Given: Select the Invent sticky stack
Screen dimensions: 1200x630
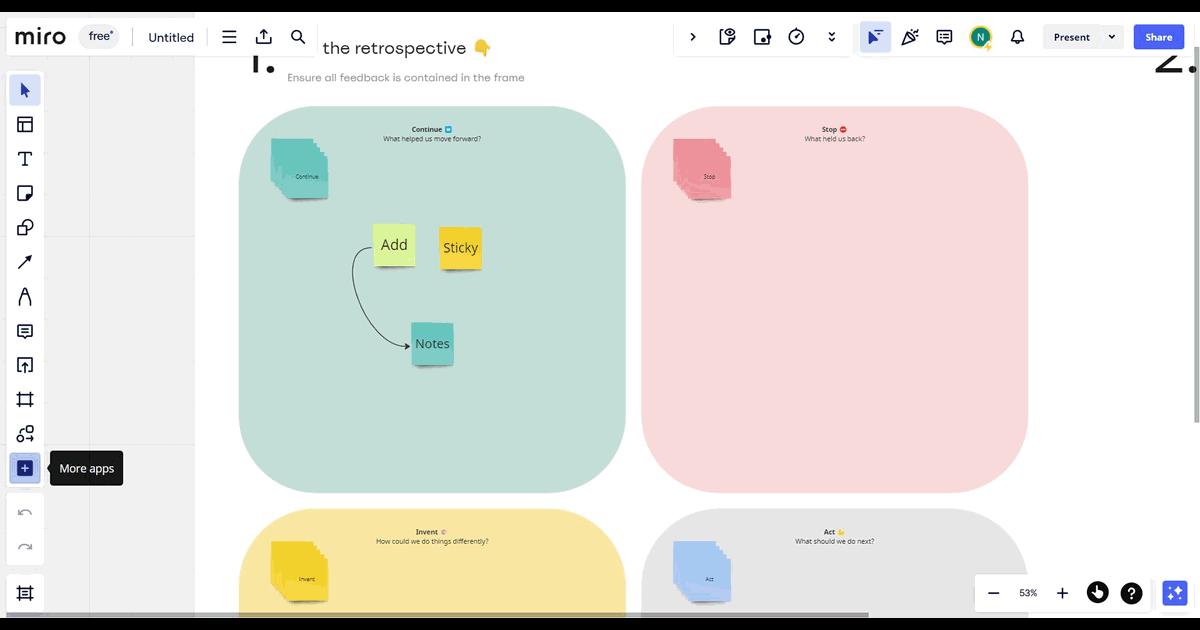Looking at the screenshot, I should click(x=300, y=572).
